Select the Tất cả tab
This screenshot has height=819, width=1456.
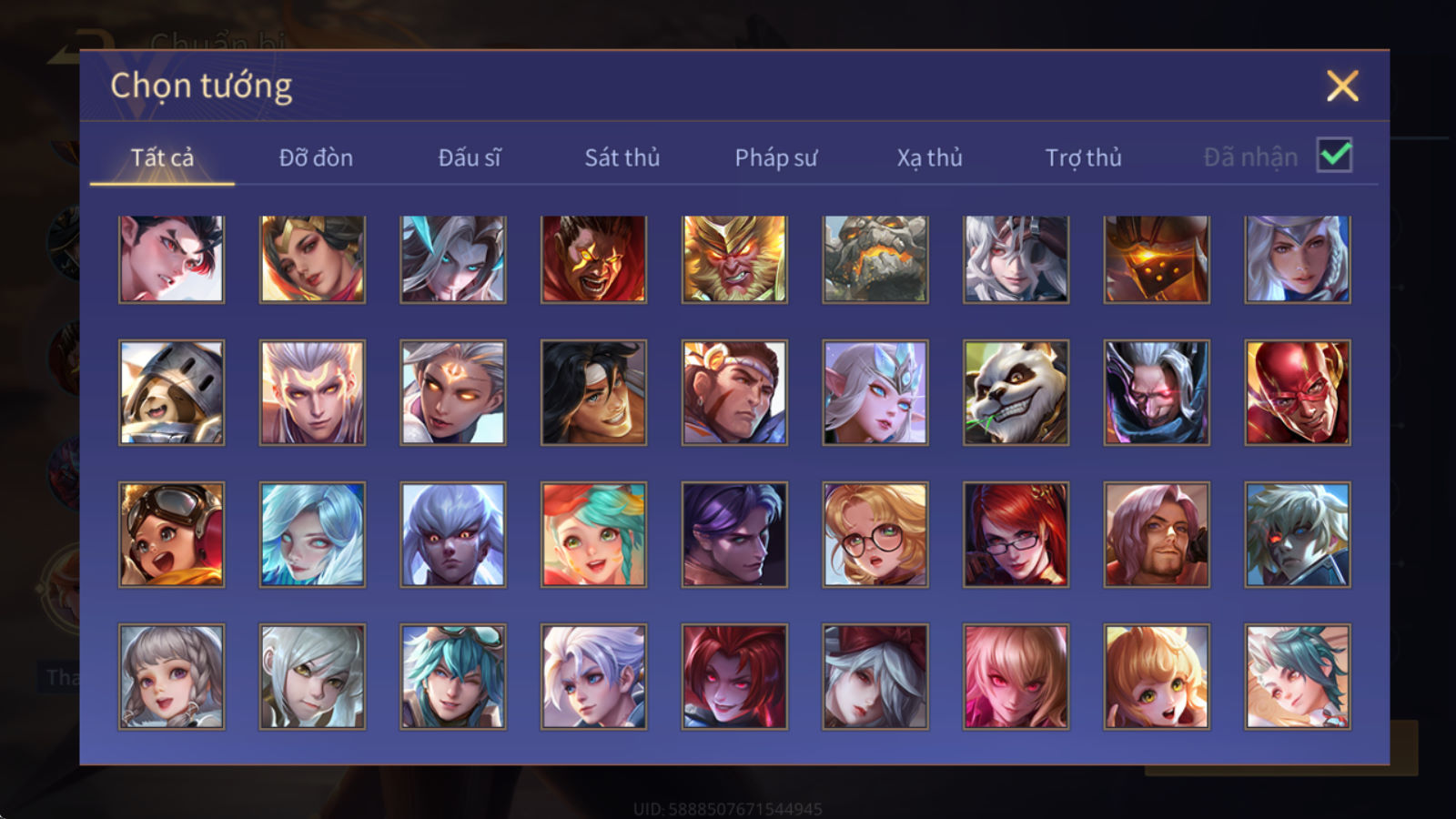(162, 157)
